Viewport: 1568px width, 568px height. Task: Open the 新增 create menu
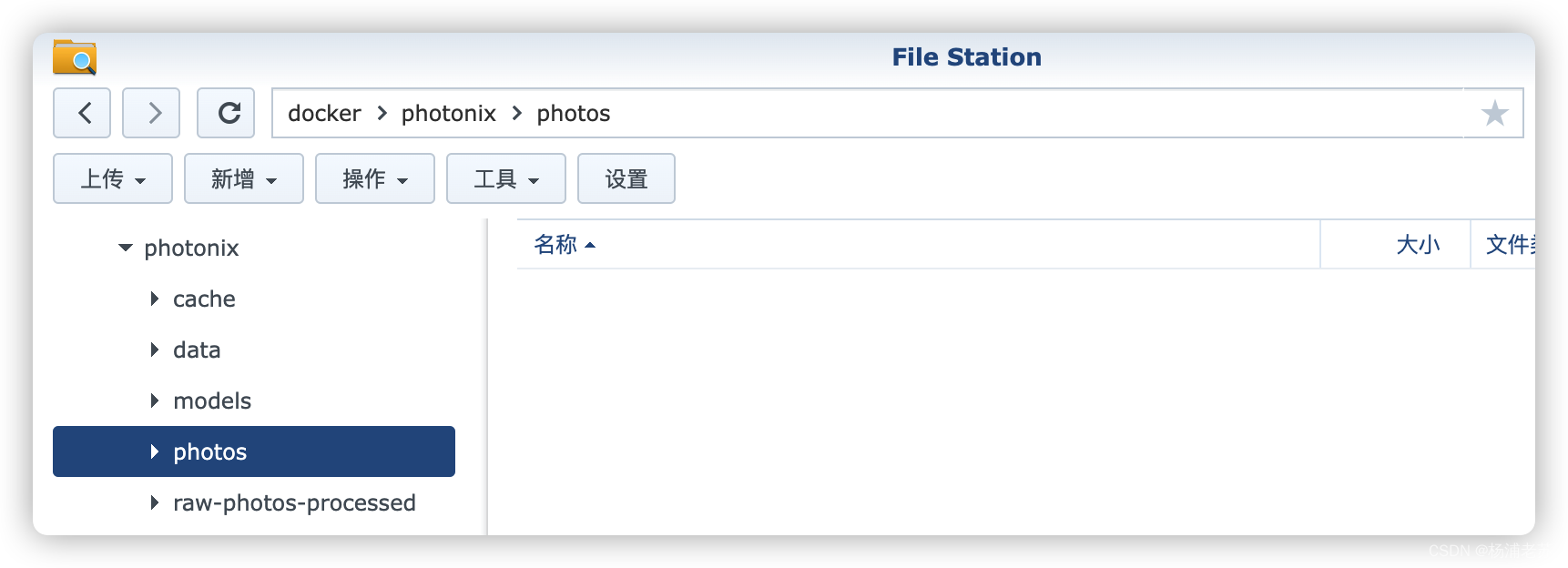tap(243, 178)
